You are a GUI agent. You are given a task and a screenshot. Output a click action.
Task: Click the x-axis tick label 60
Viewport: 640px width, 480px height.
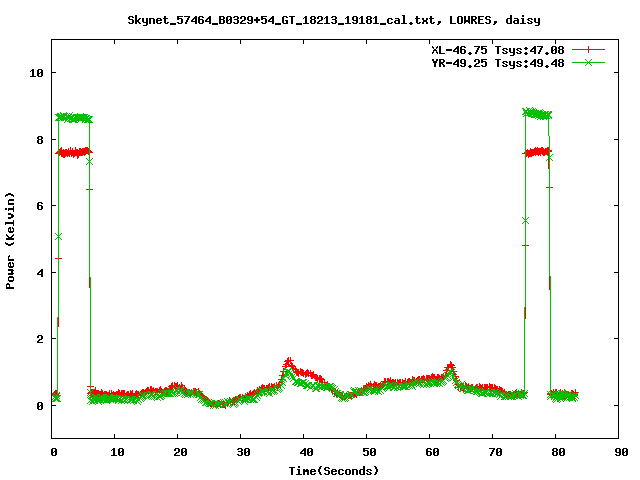pos(432,452)
